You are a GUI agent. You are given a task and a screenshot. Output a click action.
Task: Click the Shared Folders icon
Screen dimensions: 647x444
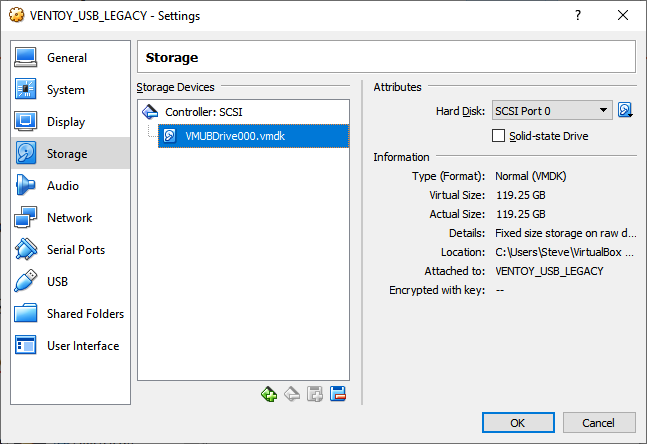[x=26, y=314]
